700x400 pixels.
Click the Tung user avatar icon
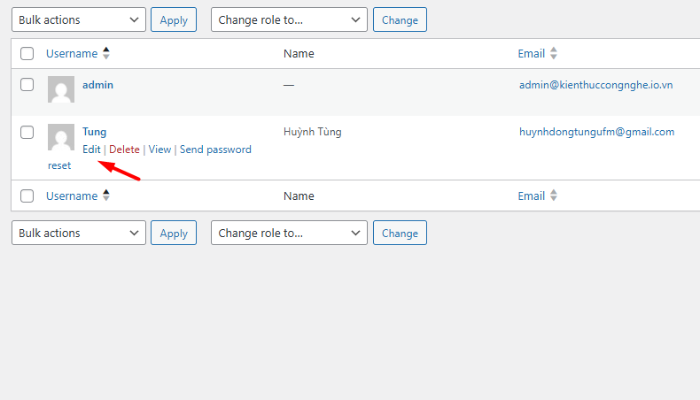[61, 138]
